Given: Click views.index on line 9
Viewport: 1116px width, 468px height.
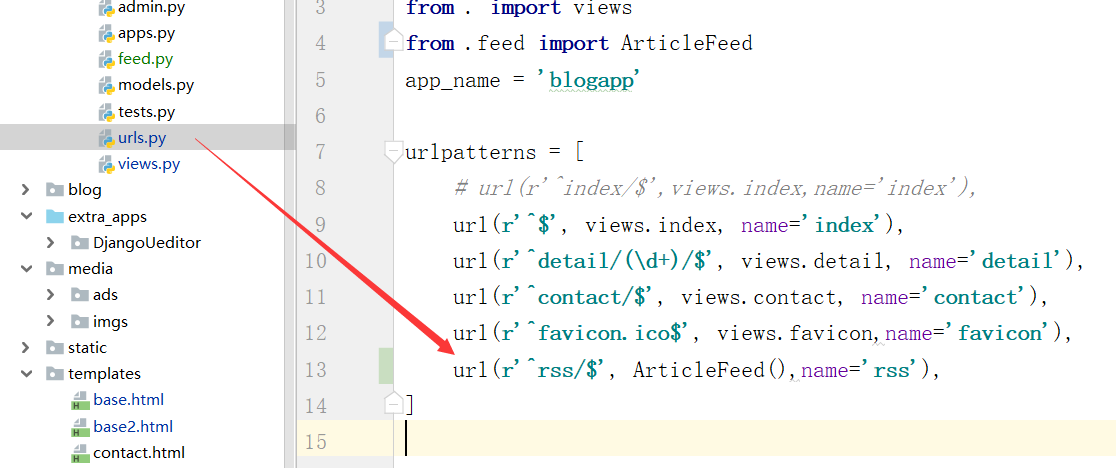Looking at the screenshot, I should (x=650, y=225).
